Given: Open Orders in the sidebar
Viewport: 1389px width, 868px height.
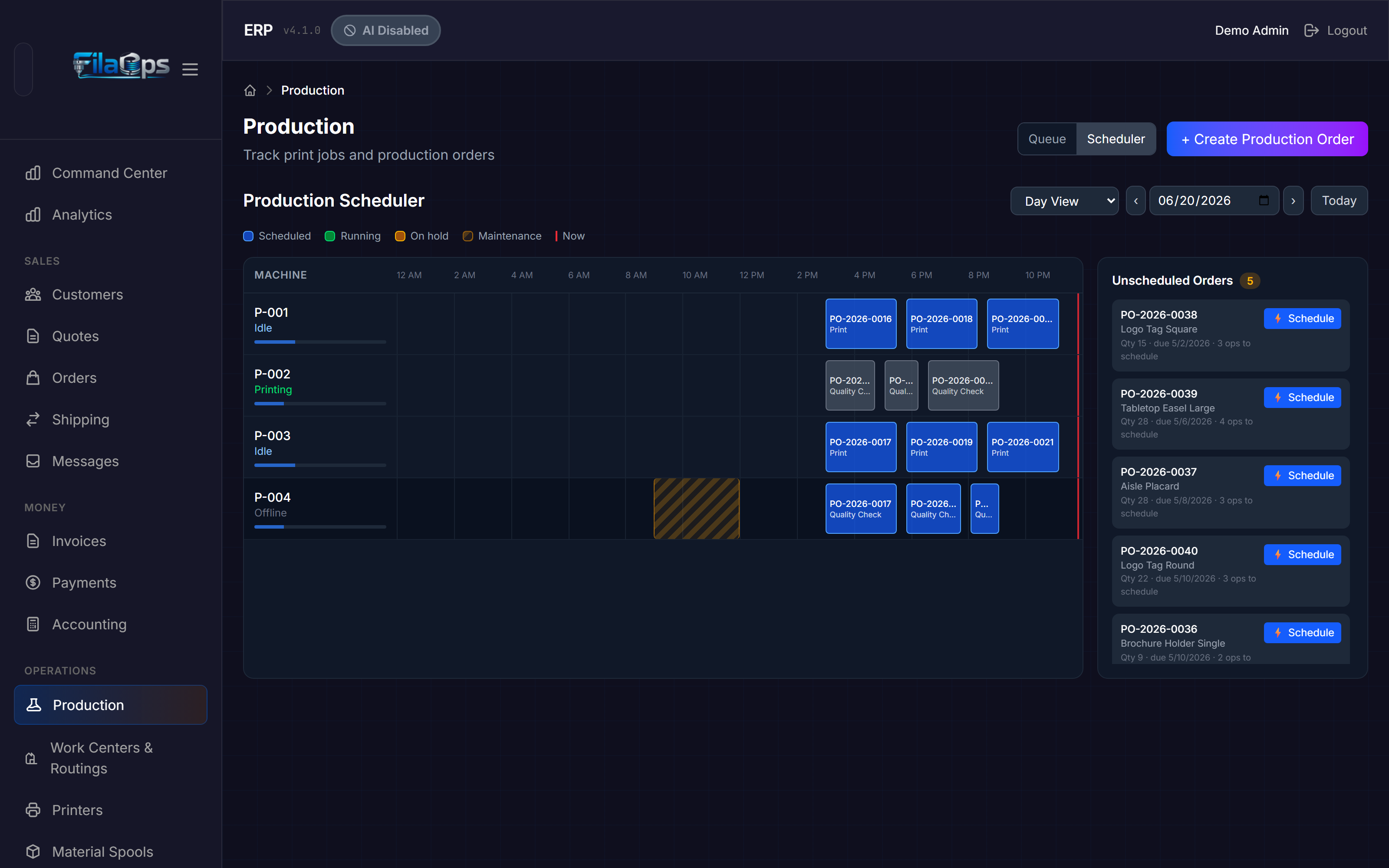Looking at the screenshot, I should point(111,378).
